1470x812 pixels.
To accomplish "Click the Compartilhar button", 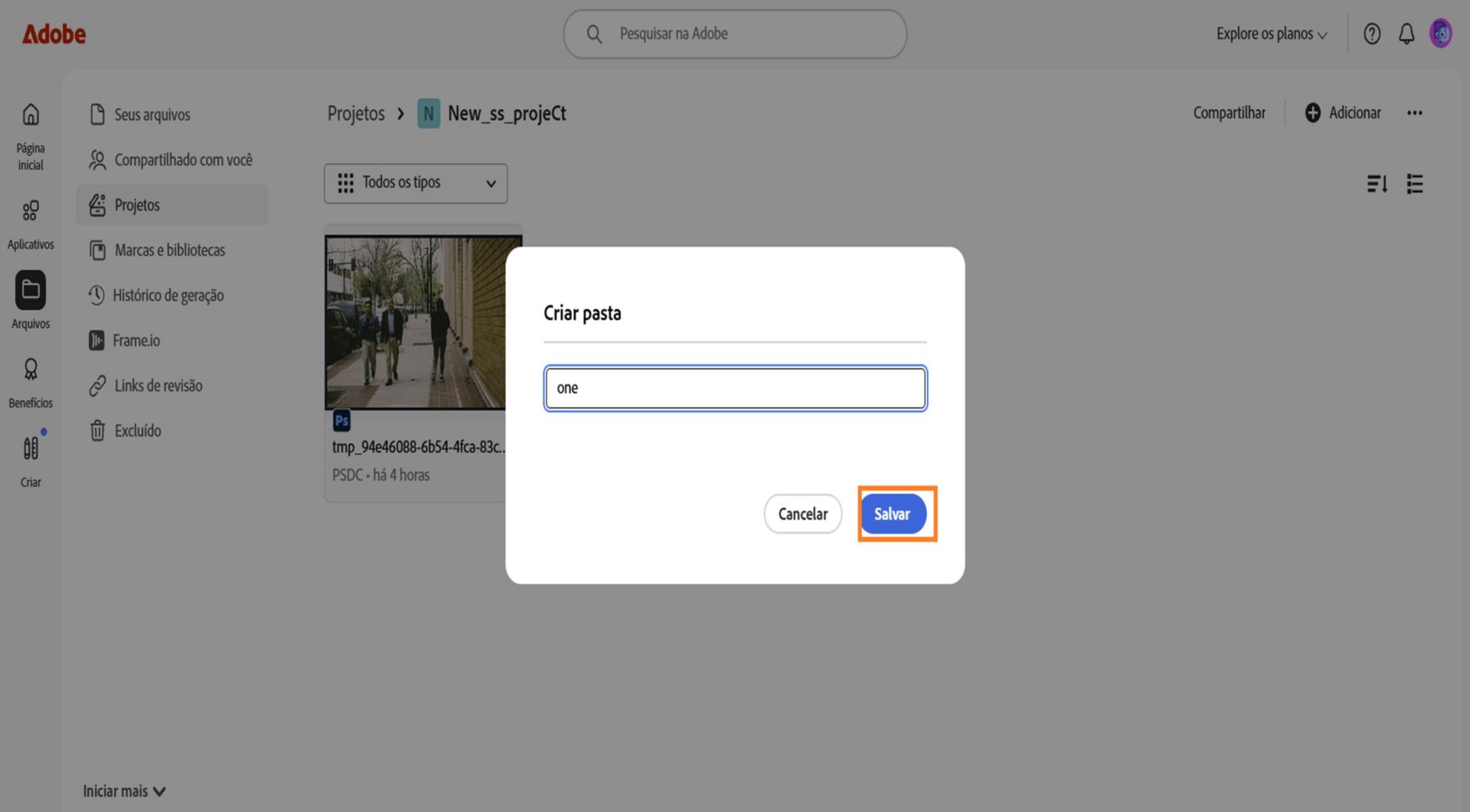I will [x=1229, y=113].
